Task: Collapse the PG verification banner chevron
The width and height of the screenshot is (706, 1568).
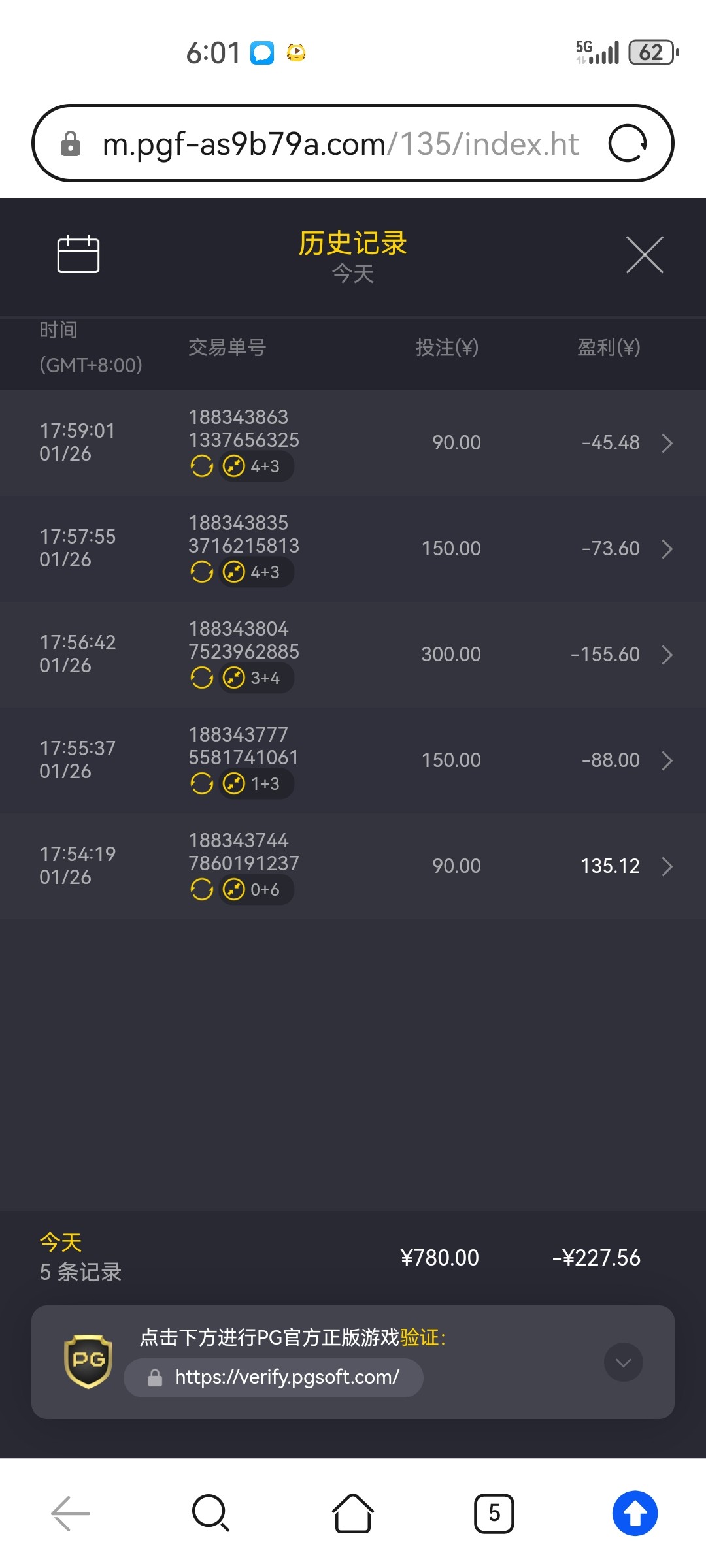Action: (624, 1362)
